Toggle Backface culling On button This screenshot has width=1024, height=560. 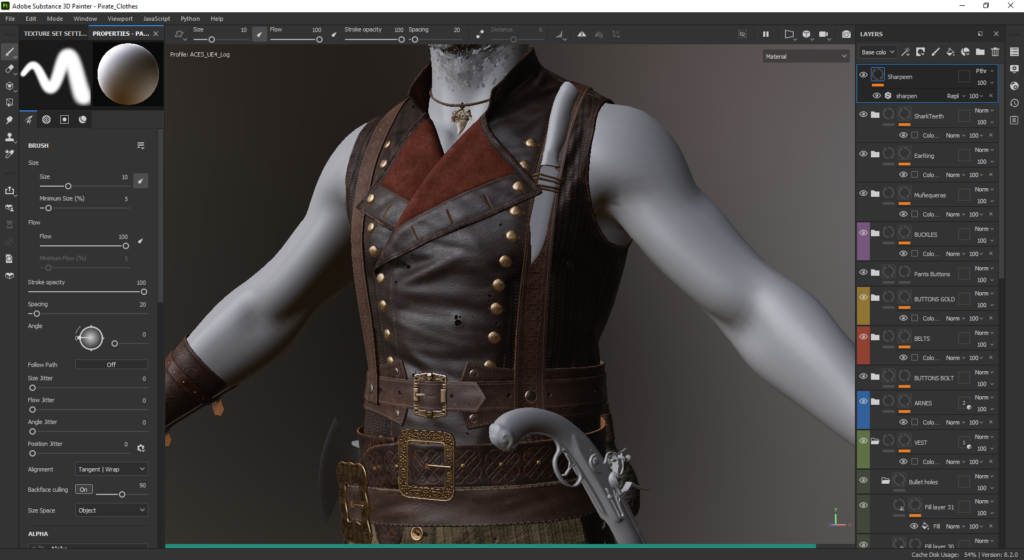84,489
